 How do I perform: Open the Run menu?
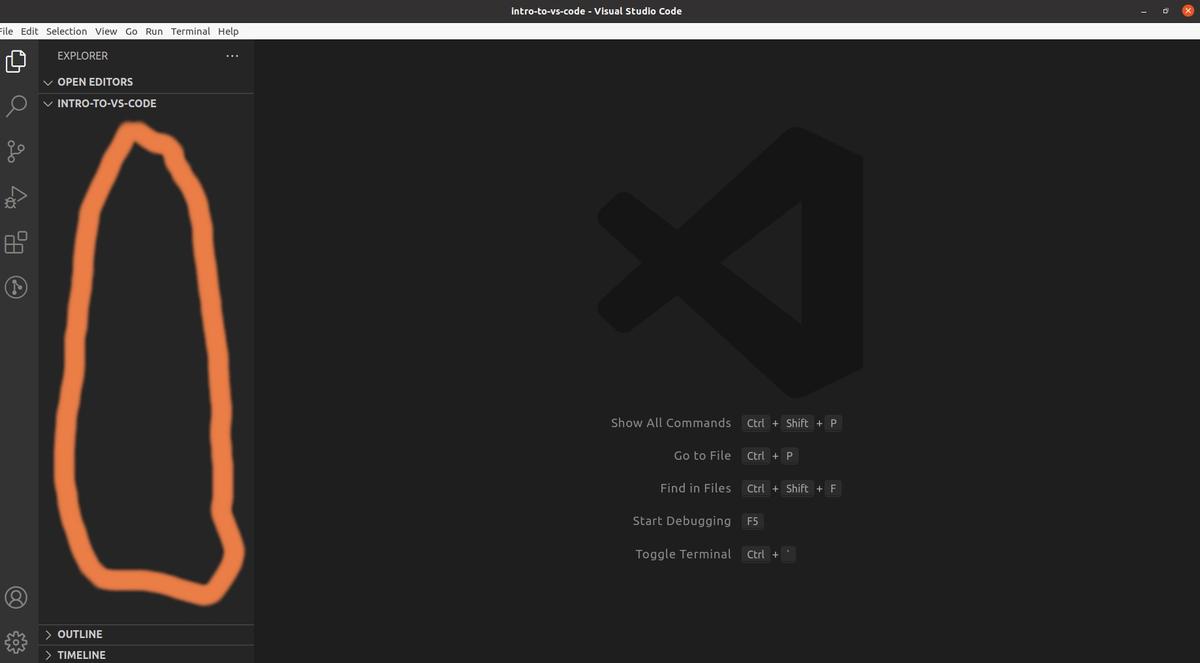[x=153, y=31]
